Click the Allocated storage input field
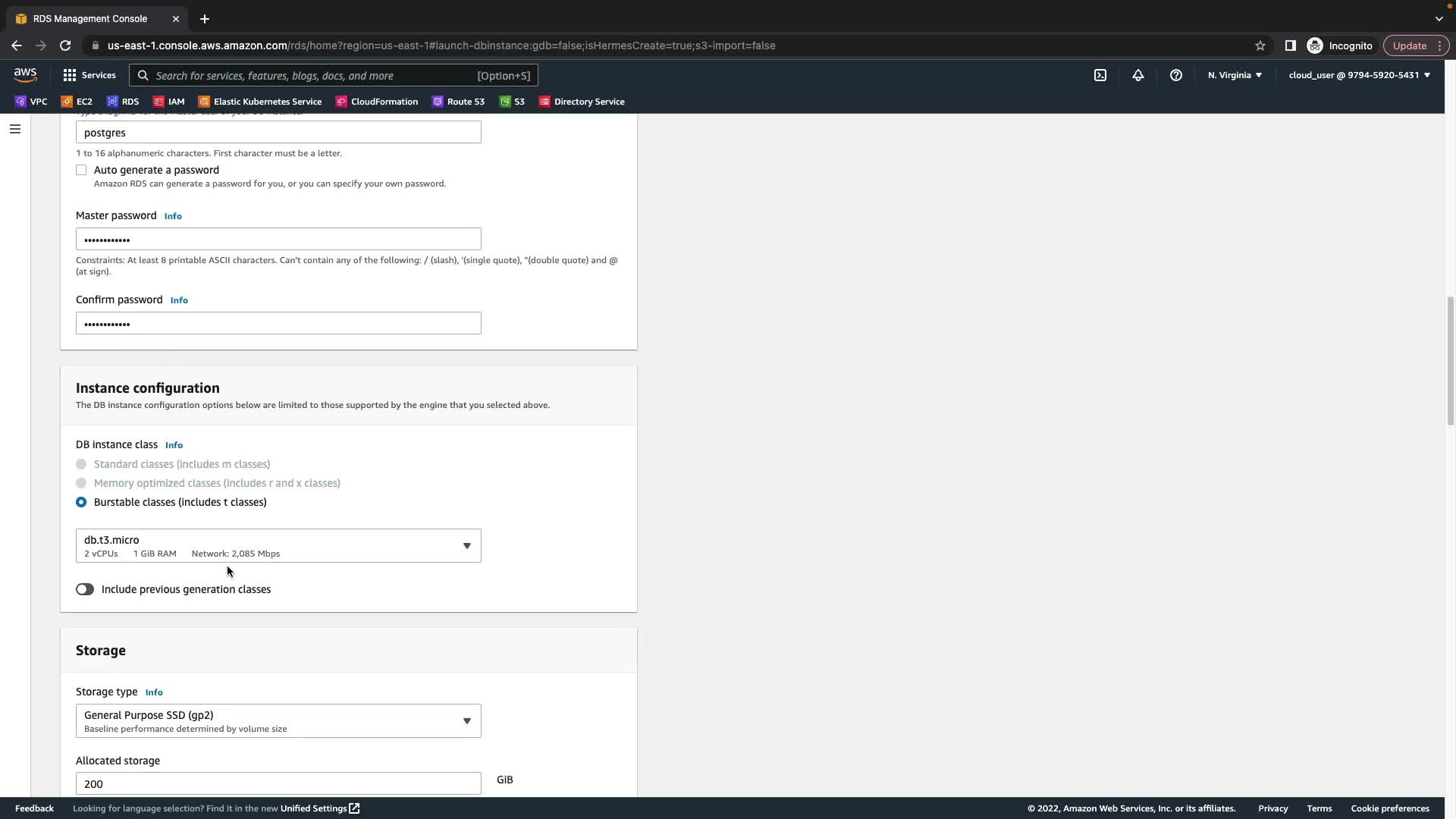This screenshot has width=1456, height=819. click(x=278, y=783)
